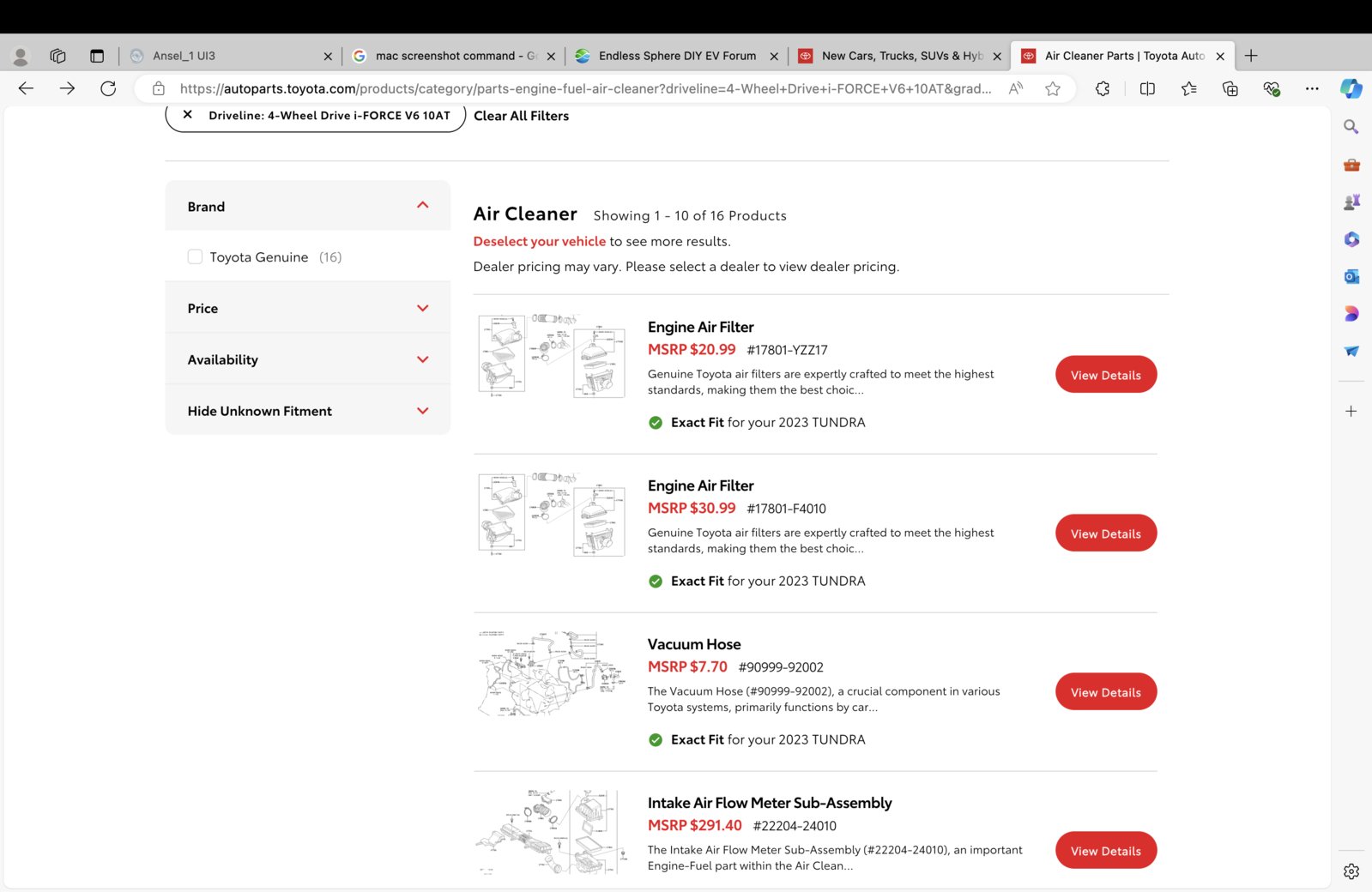
Task: View Details for Intake Air Flow Meter
Action: [1106, 851]
